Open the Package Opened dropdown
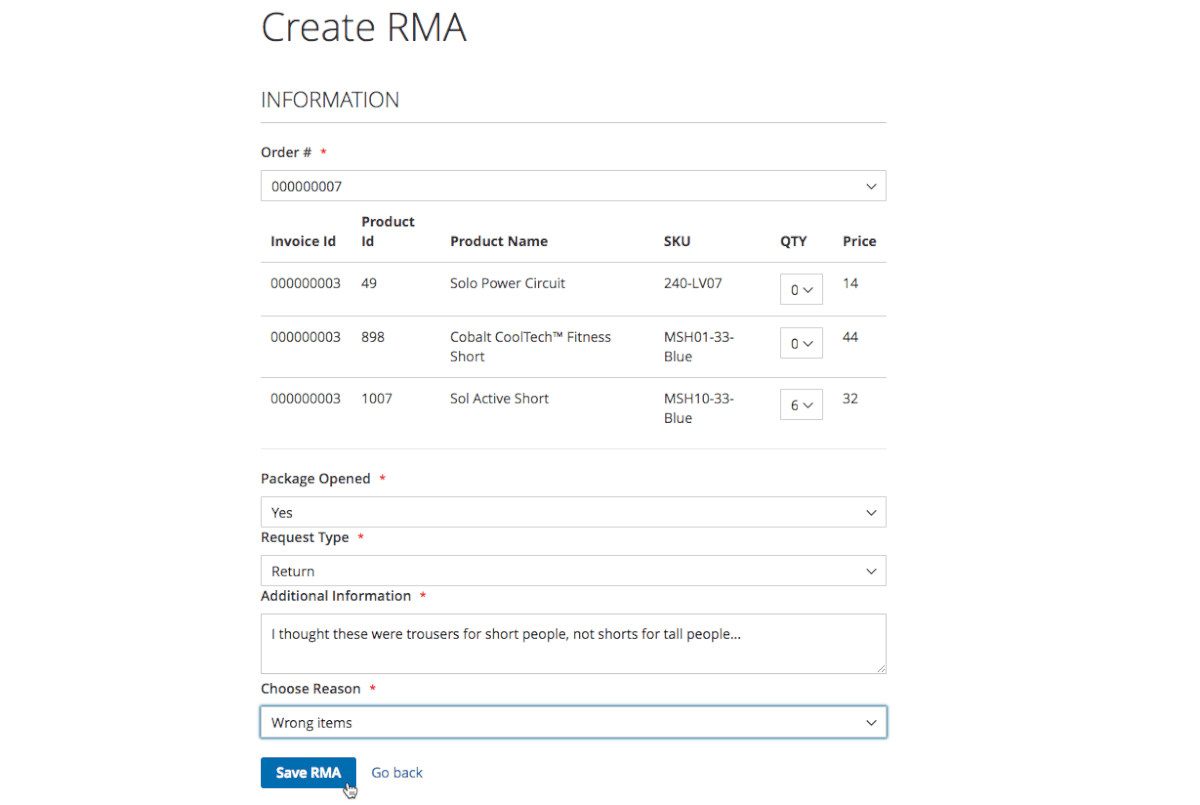This screenshot has height=805, width=1200. [x=573, y=512]
